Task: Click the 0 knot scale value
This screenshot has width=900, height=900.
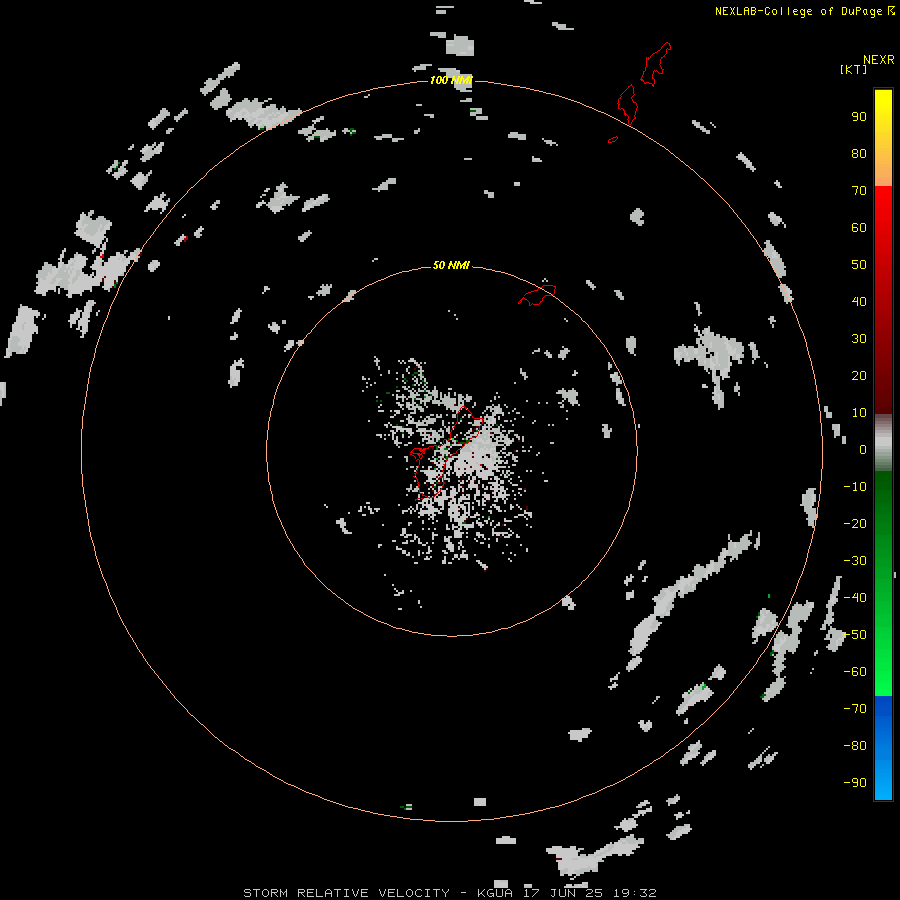Action: [863, 450]
